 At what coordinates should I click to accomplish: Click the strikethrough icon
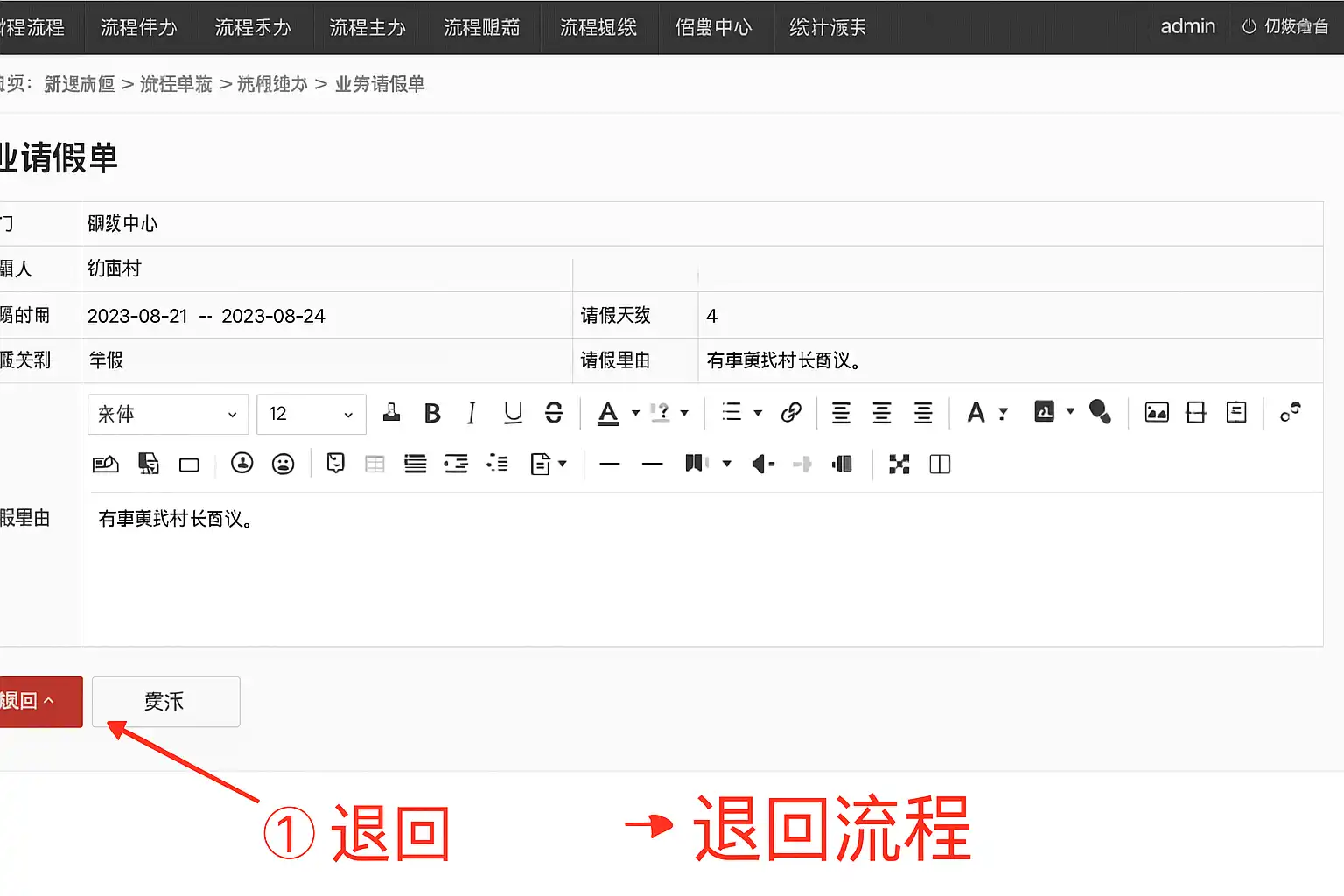pos(554,413)
